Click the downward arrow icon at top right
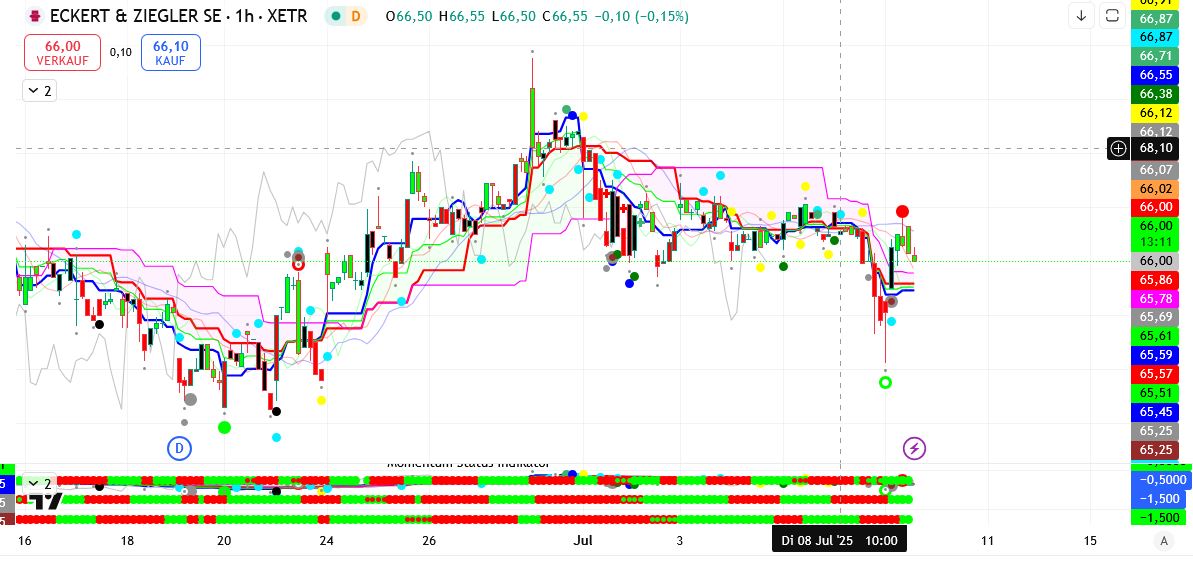Screen dimensions: 1193x561 [x=1081, y=15]
